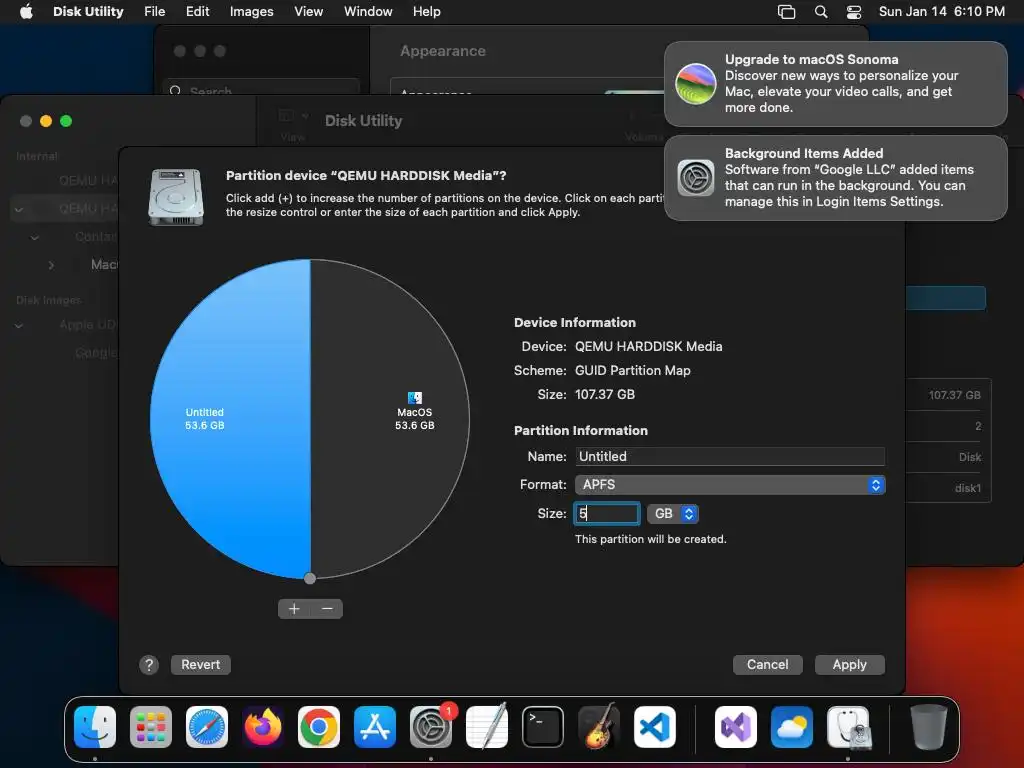Open the Background Items Added notification
1024x768 pixels.
(836, 178)
